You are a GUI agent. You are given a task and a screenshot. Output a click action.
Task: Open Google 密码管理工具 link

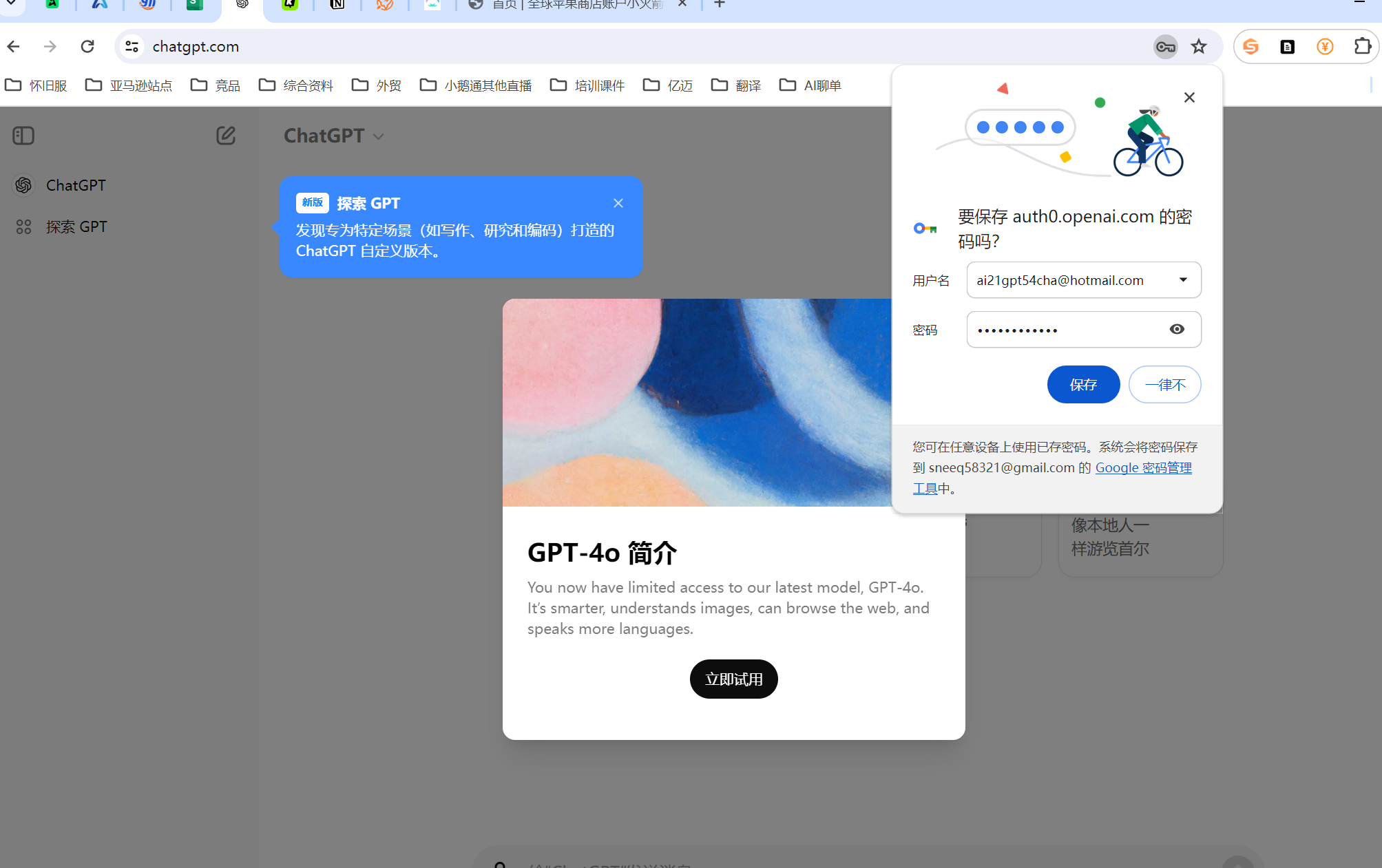[x=1143, y=468]
